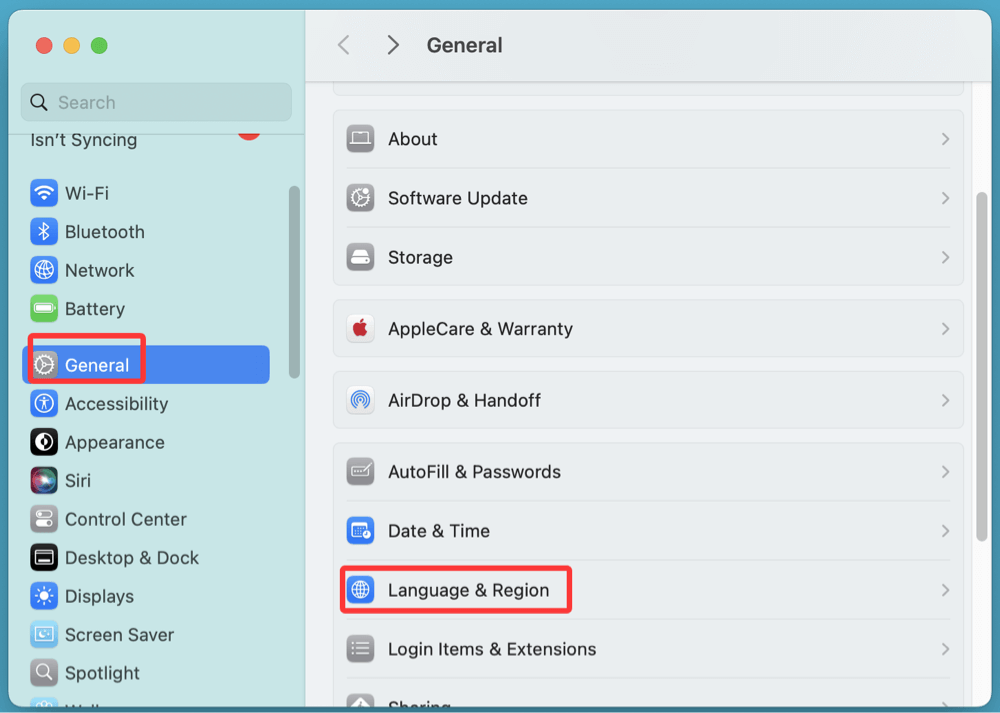
Task: Select the Control Center icon
Action: click(44, 519)
